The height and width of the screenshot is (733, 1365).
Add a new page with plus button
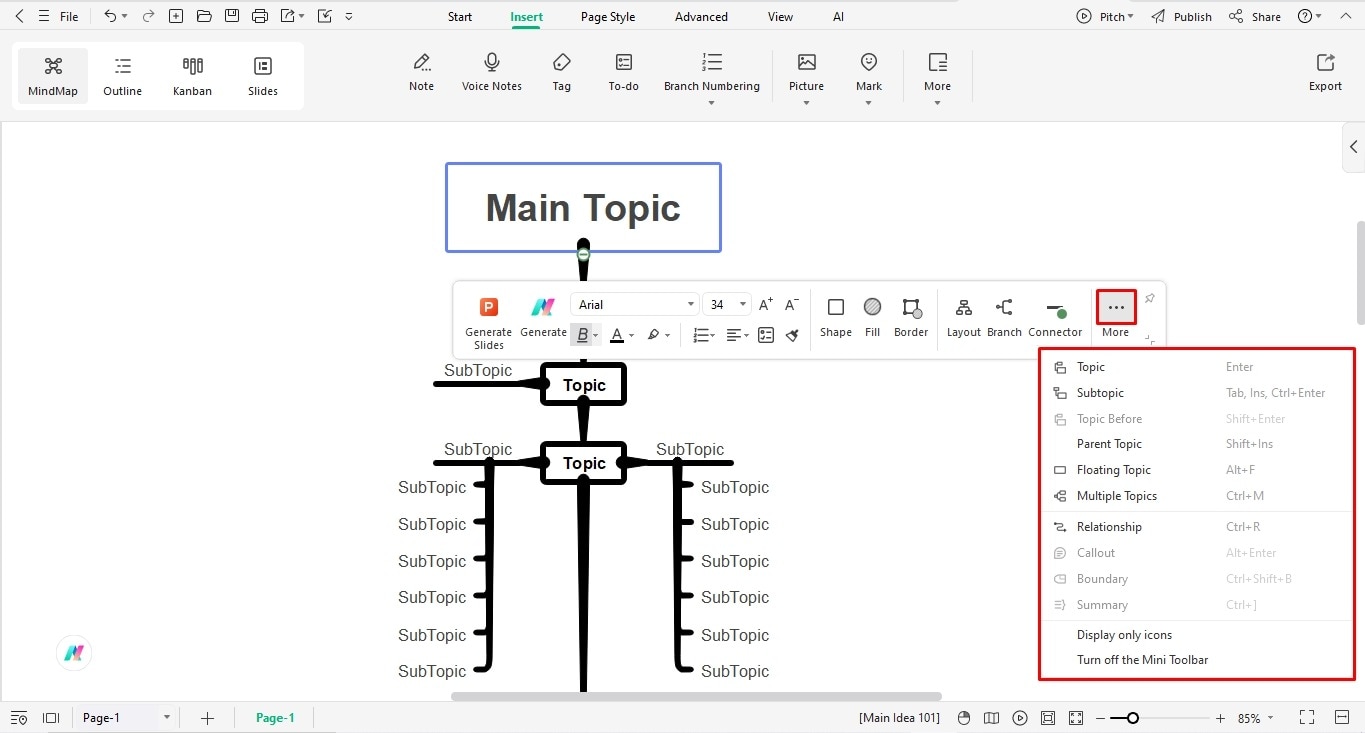click(x=207, y=718)
